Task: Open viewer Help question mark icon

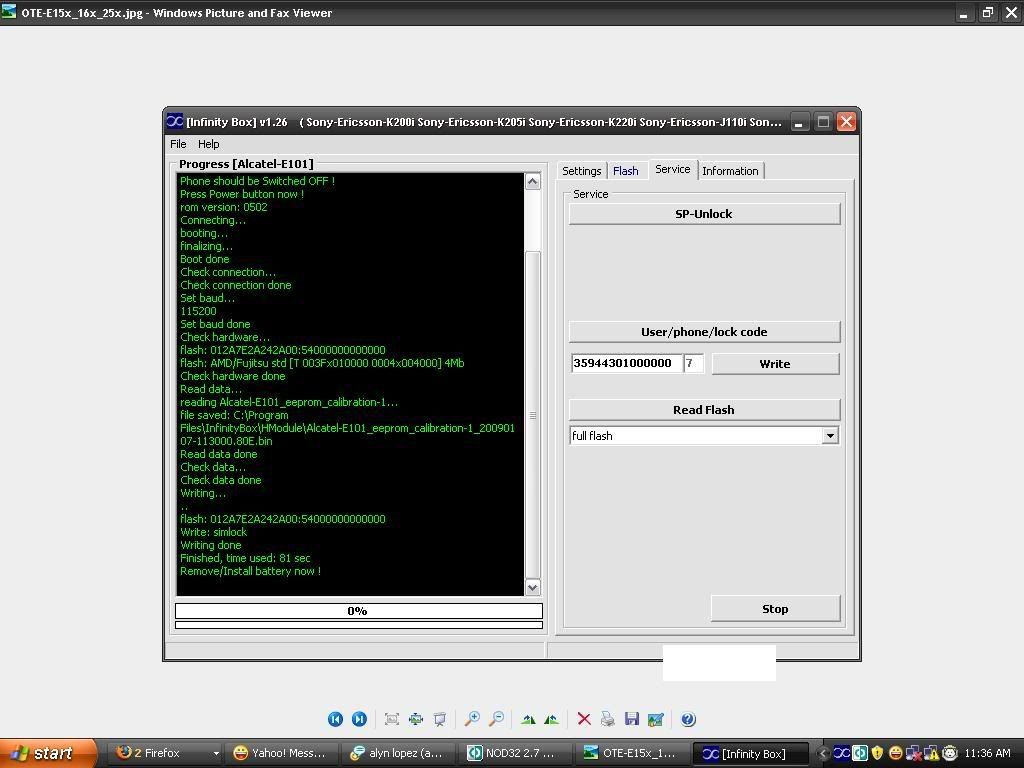Action: pyautogui.click(x=688, y=719)
